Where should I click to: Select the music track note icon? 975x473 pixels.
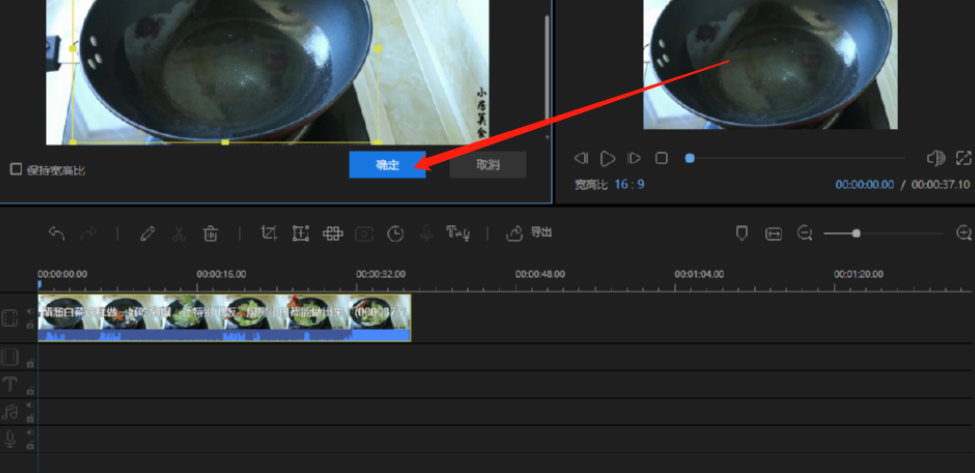(x=9, y=411)
